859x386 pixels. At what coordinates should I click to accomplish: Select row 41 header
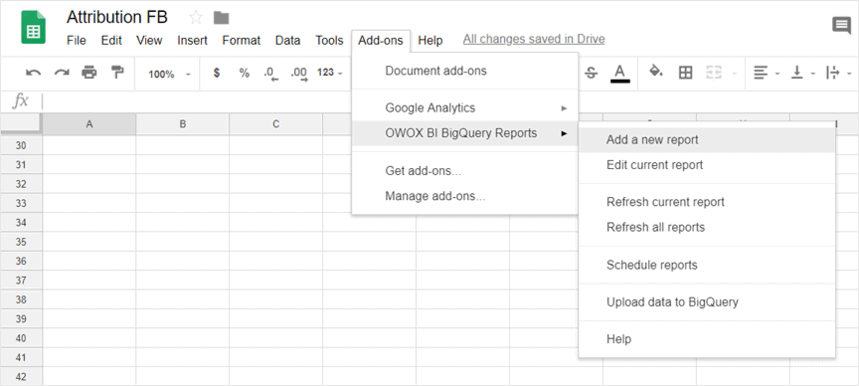(21, 357)
